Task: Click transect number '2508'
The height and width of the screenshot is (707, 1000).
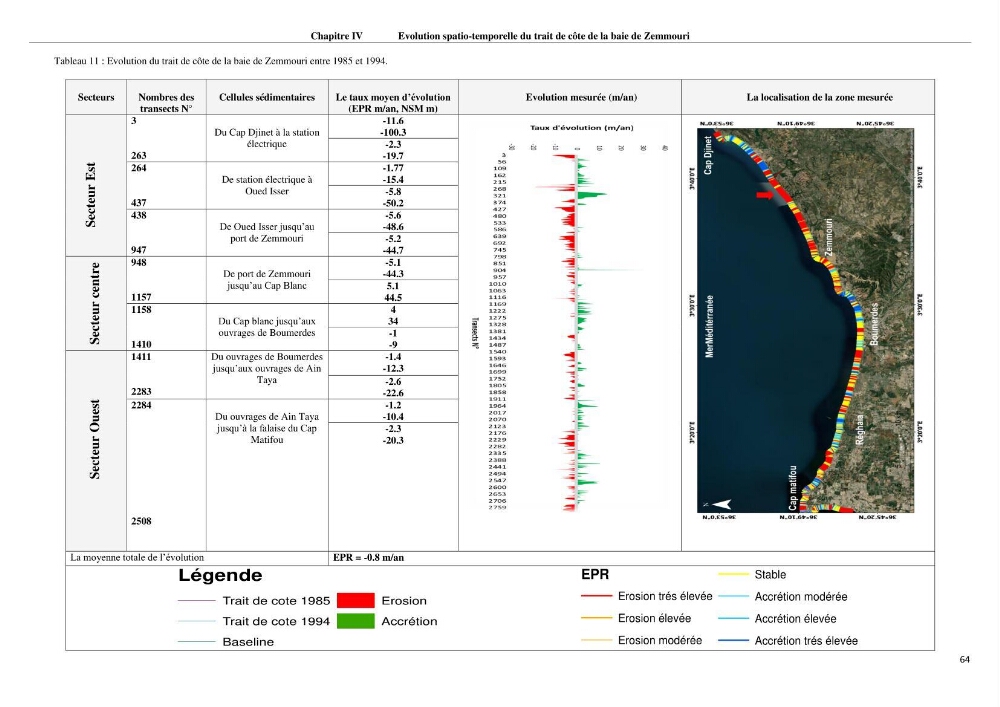Action: pos(141,521)
